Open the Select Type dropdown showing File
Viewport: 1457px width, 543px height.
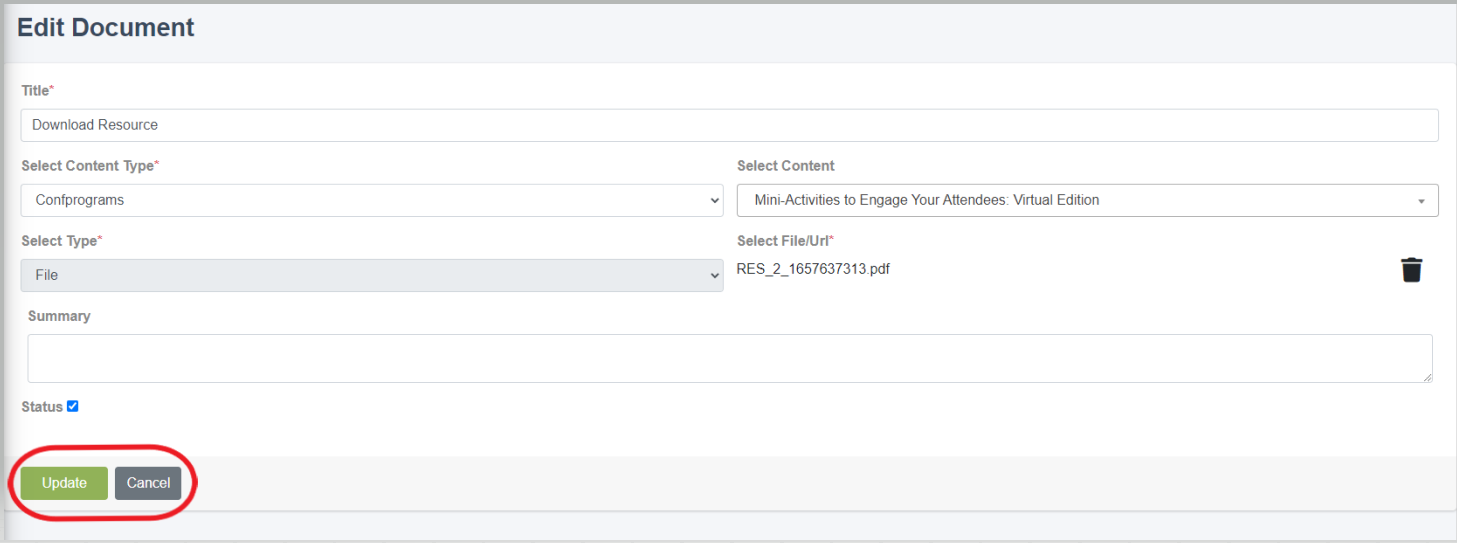tap(372, 275)
